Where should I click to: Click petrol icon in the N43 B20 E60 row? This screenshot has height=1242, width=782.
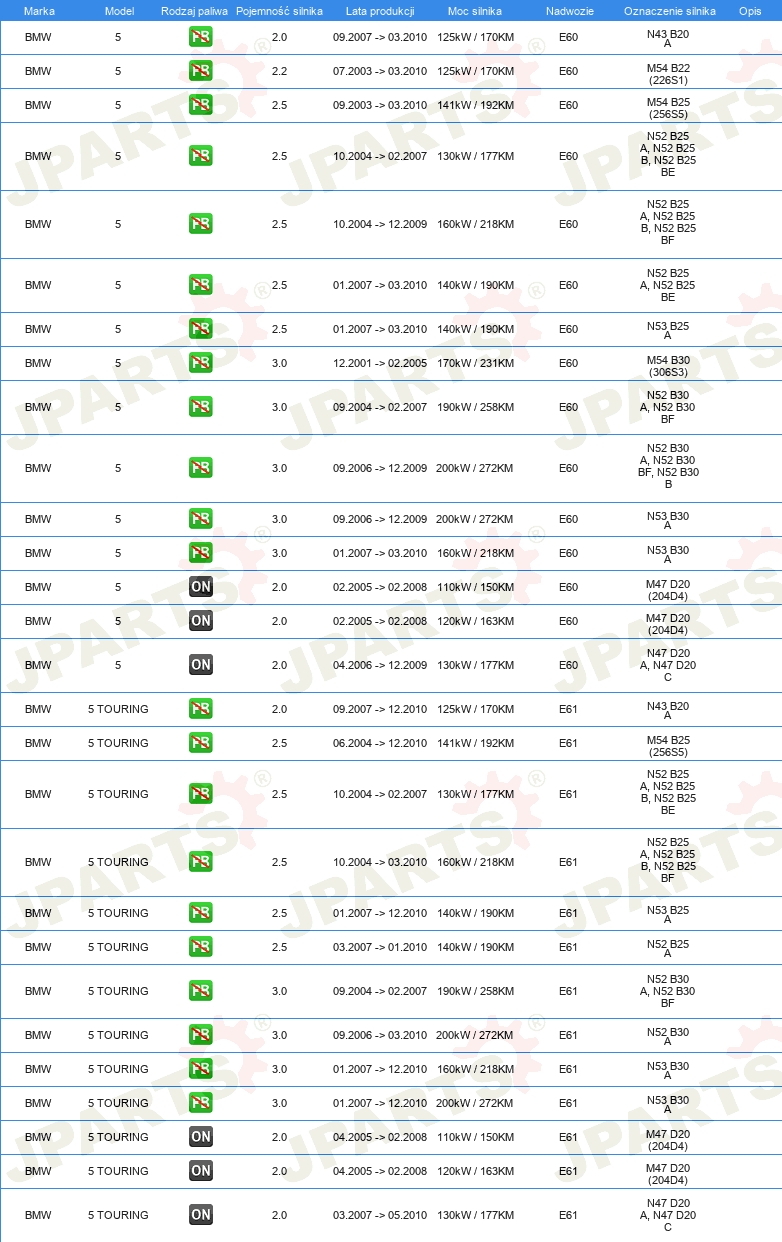[200, 38]
